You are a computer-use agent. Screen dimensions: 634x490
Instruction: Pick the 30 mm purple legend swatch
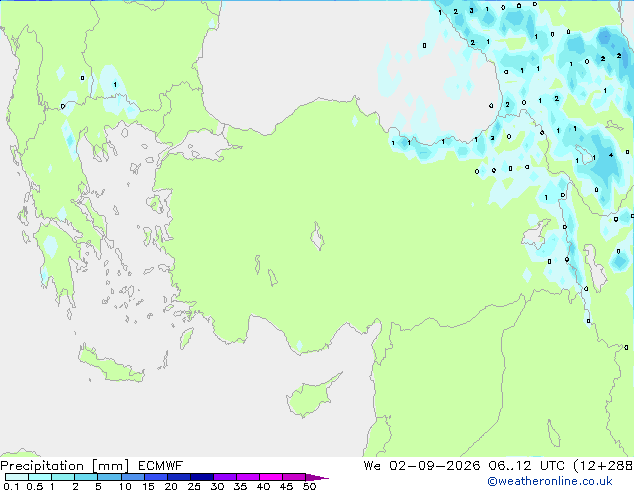pos(225,477)
